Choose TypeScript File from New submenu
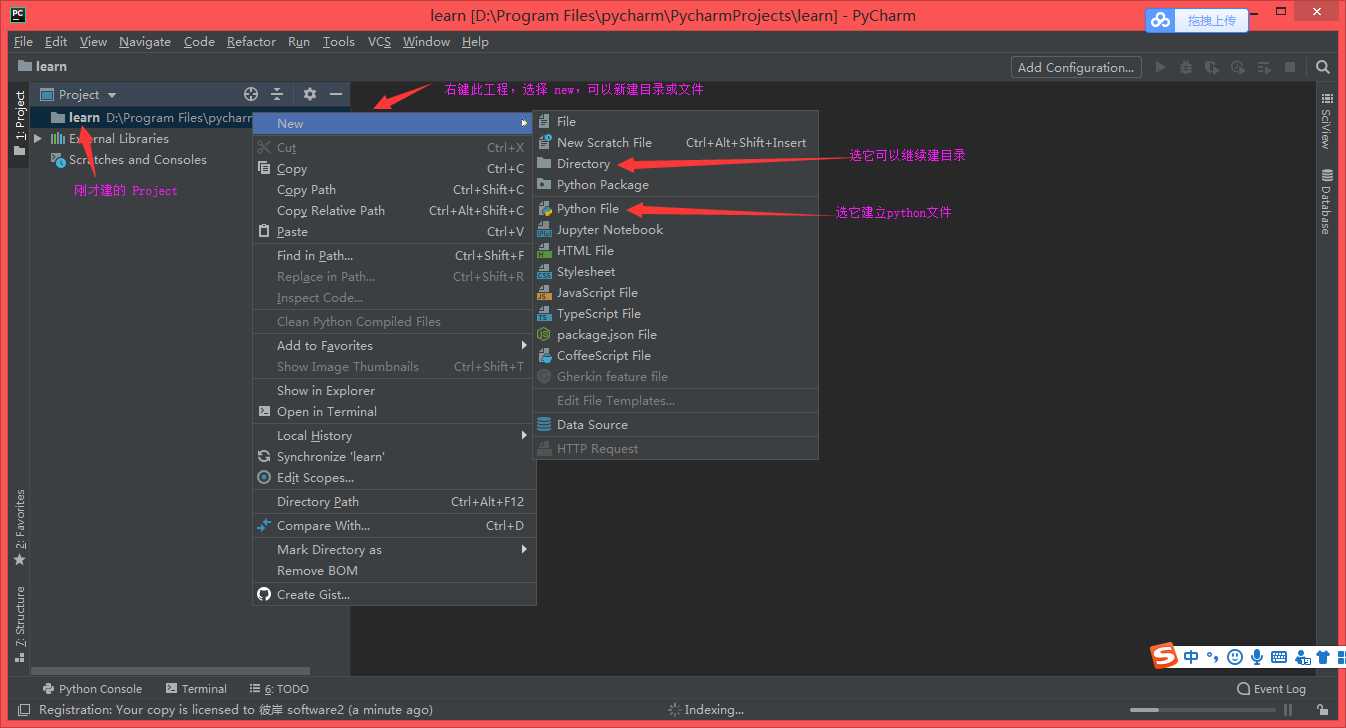This screenshot has width=1346, height=728. (676, 314)
